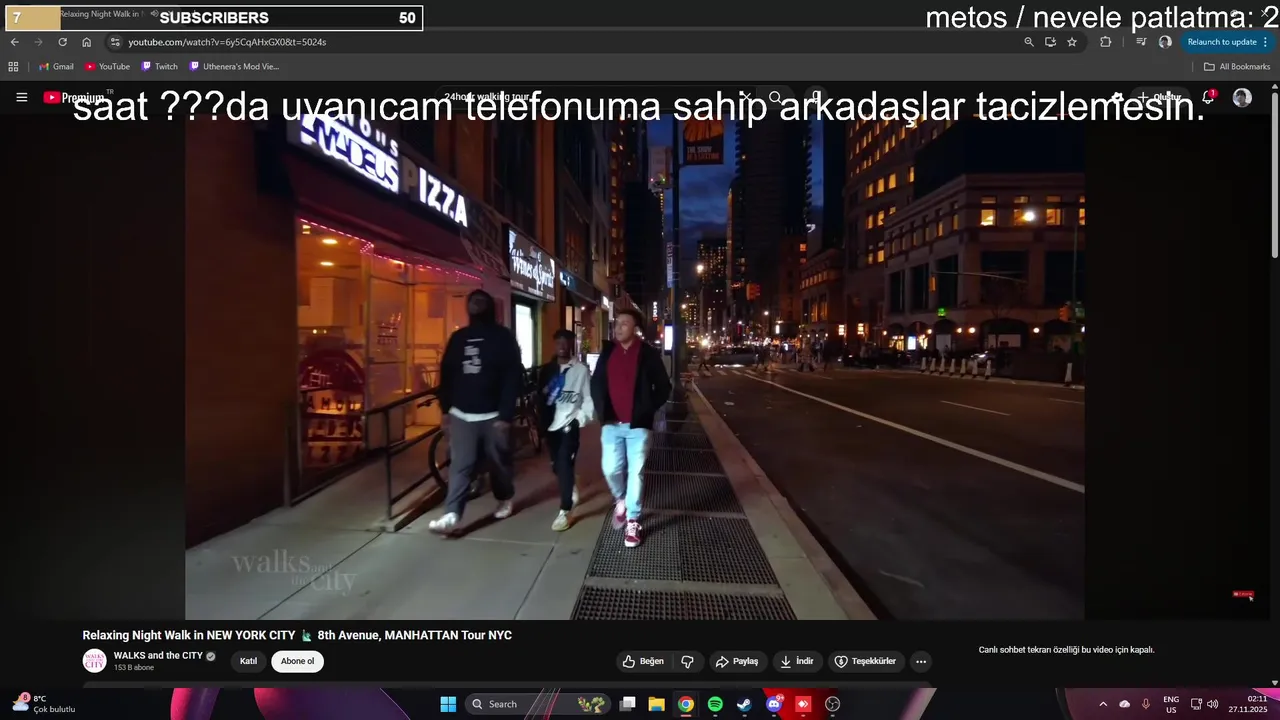Open Chrome three-dot menu
Screen dimensions: 1280x720
click(1266, 42)
